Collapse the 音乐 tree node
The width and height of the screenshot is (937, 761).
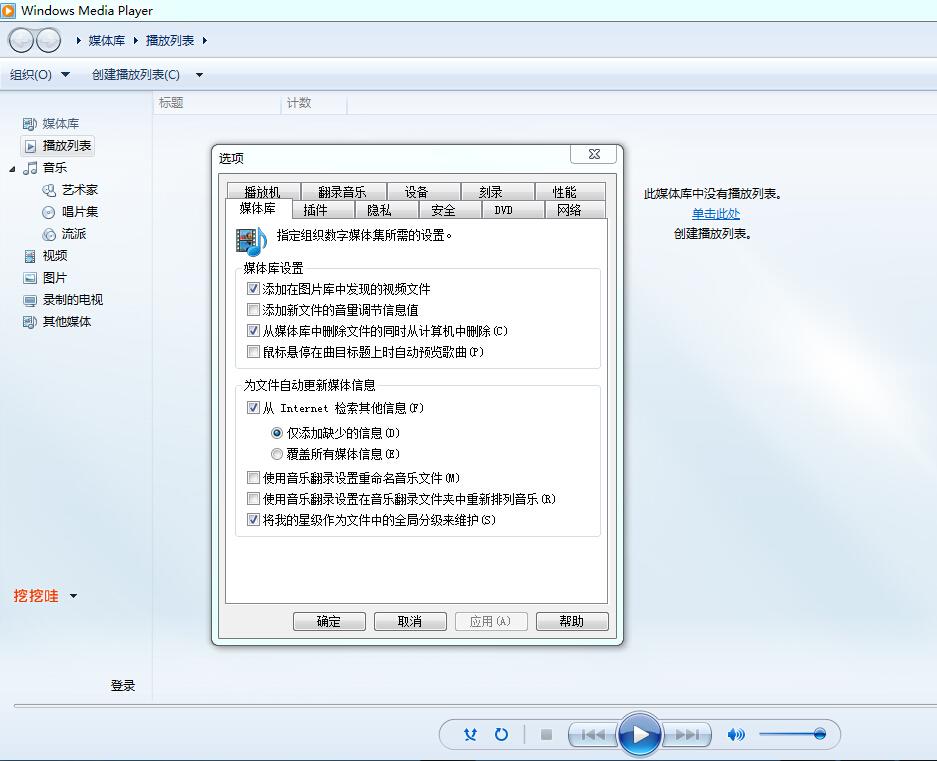pyautogui.click(x=13, y=169)
